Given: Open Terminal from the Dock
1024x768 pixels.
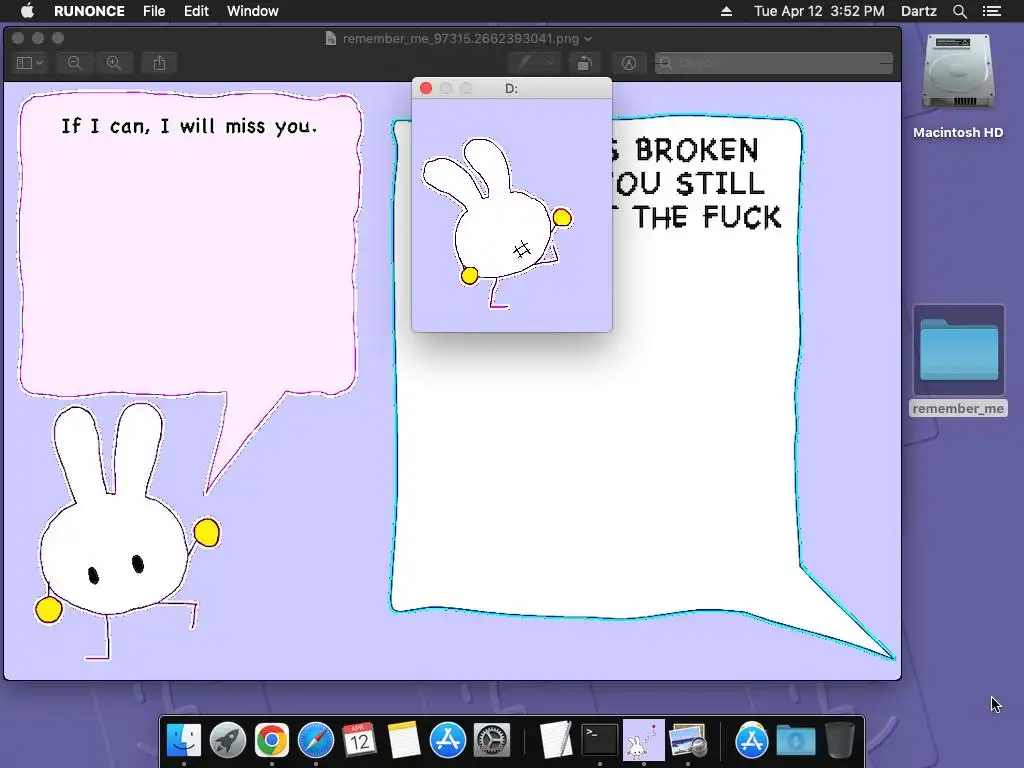Looking at the screenshot, I should tap(600, 741).
